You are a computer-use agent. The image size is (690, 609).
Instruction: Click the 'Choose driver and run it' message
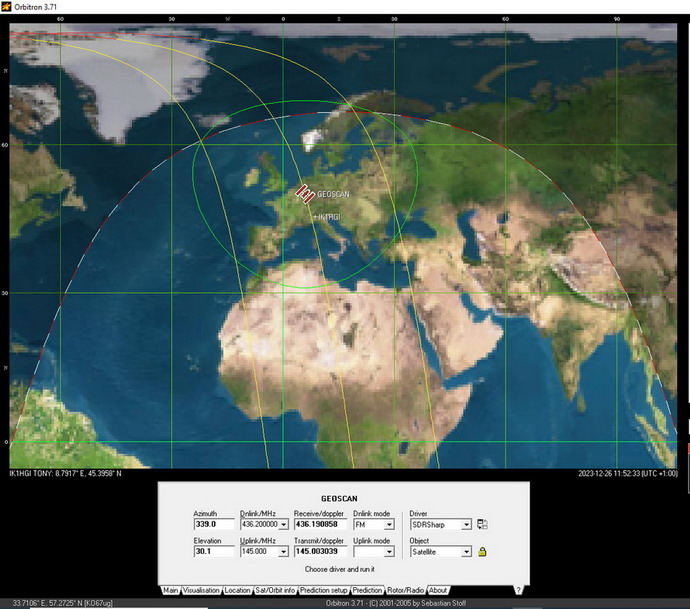click(340, 569)
